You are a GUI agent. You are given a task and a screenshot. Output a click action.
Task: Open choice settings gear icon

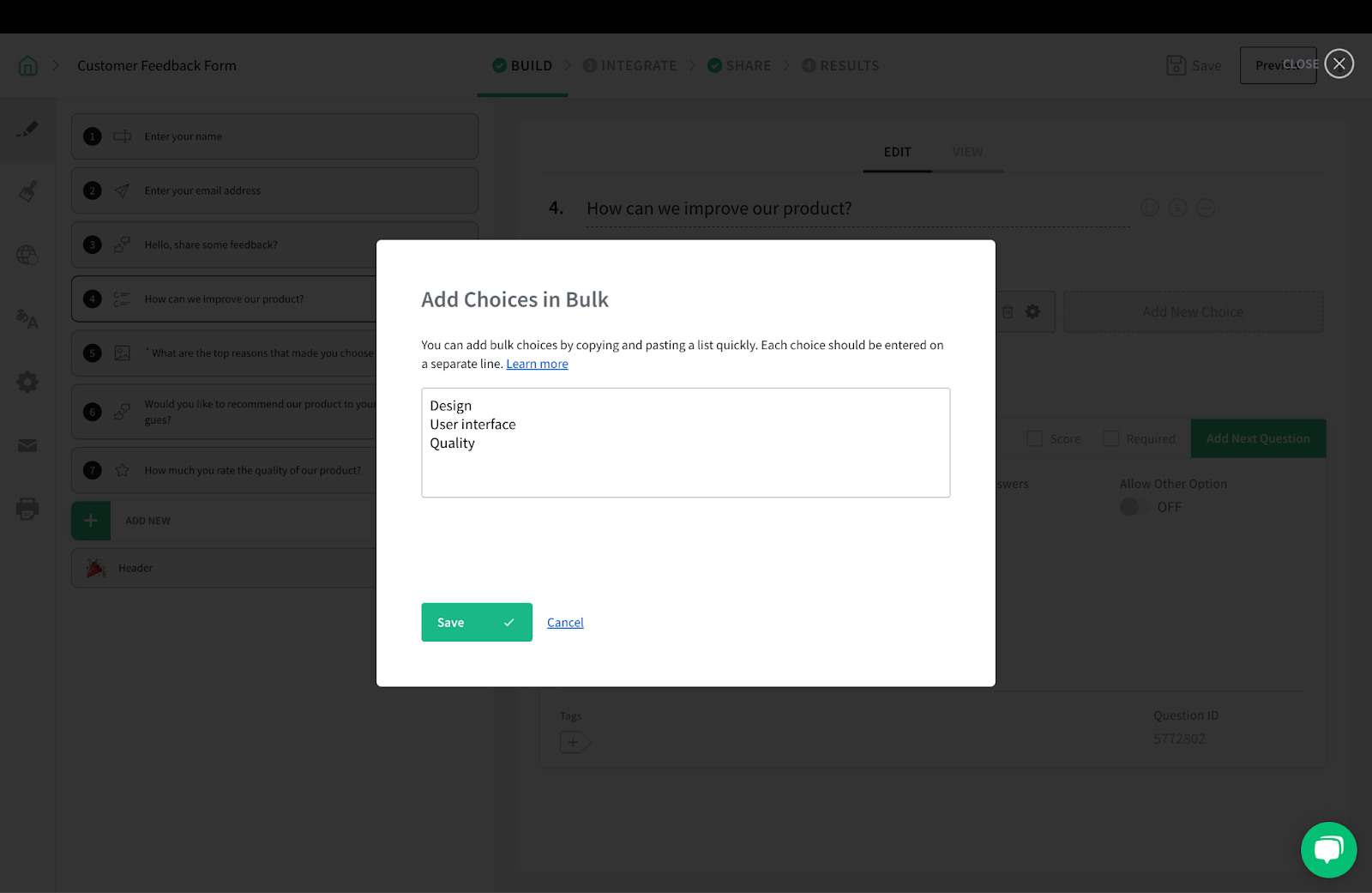click(x=1033, y=312)
